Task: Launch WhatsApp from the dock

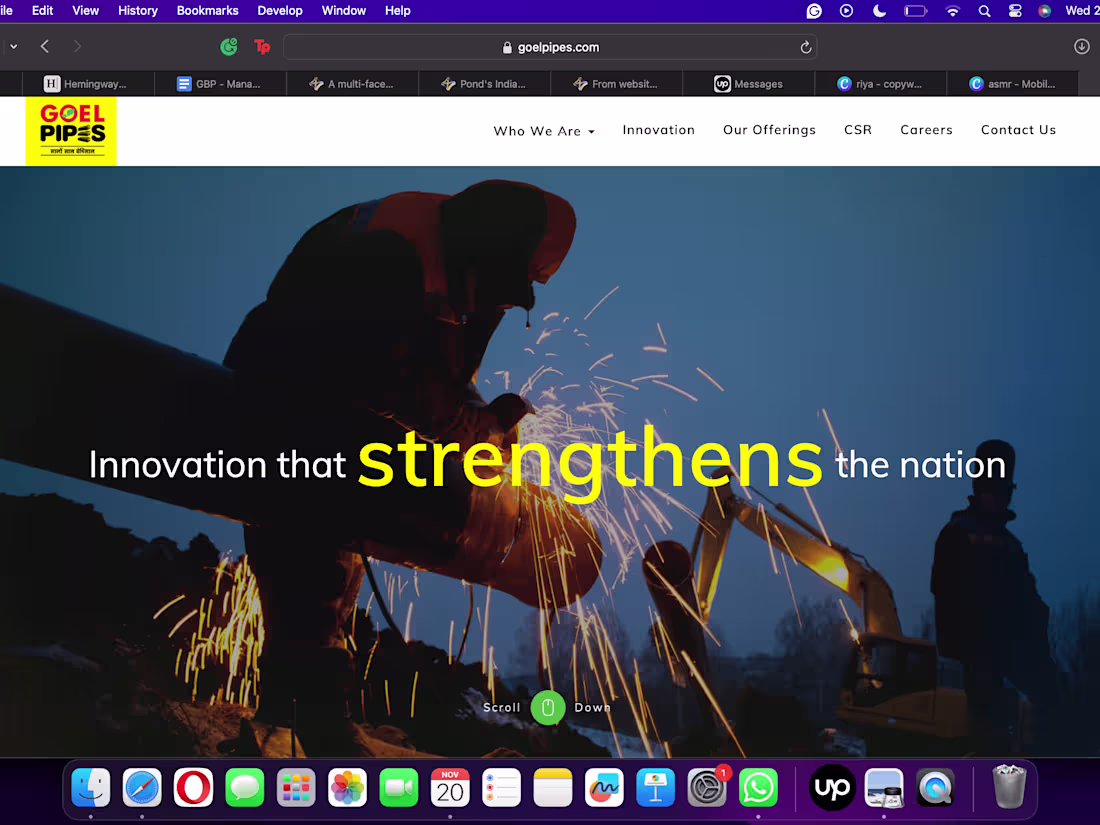Action: [758, 787]
